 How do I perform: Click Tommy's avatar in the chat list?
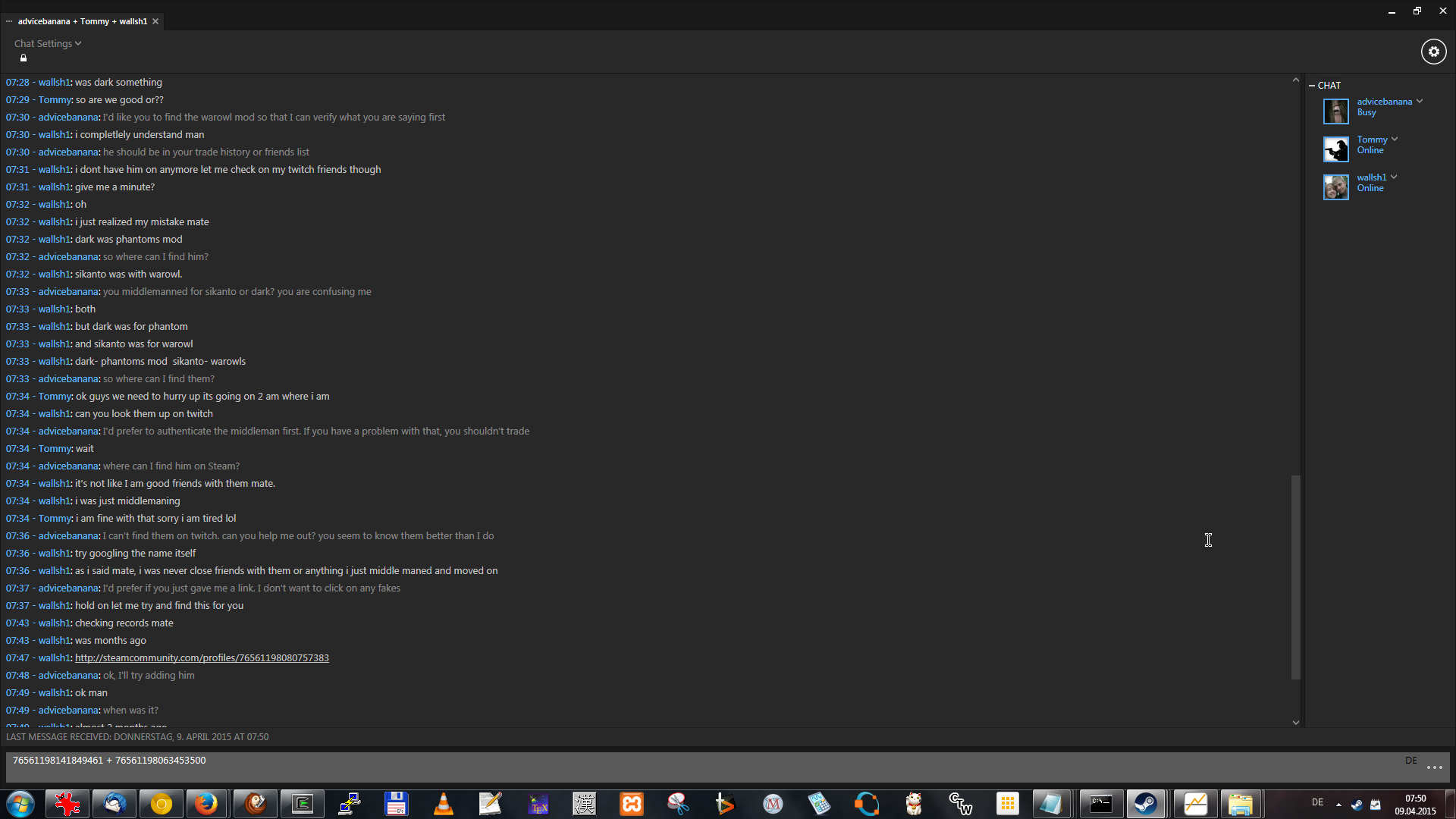[1335, 149]
